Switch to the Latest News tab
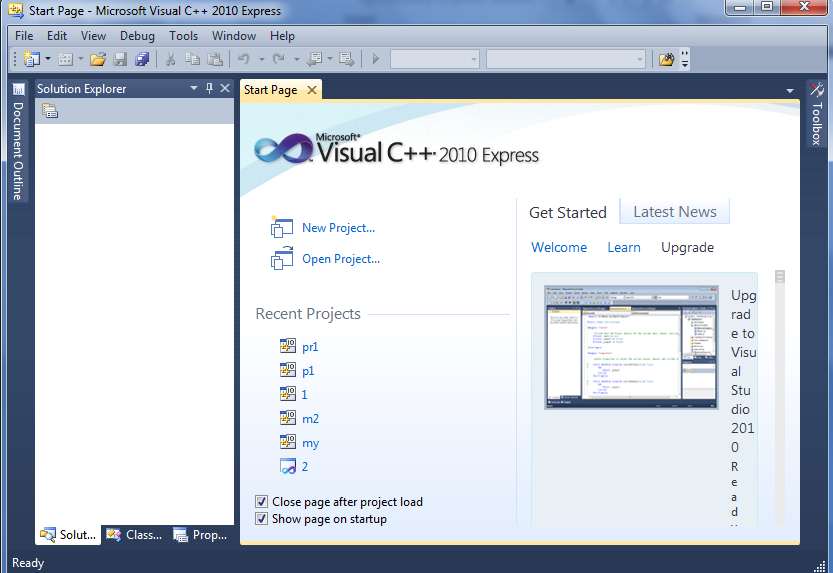 tap(675, 212)
